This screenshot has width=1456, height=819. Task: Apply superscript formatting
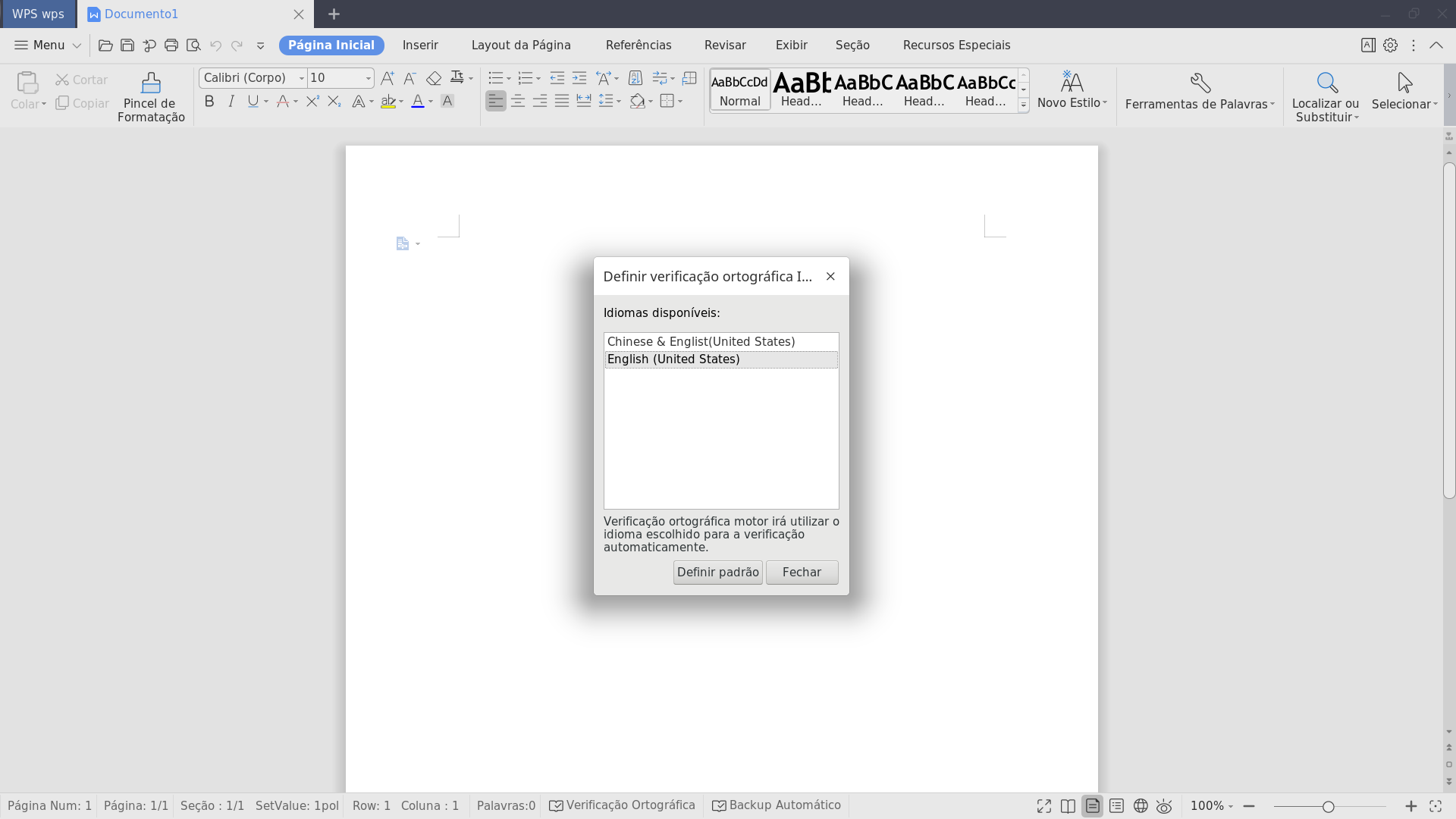[311, 101]
